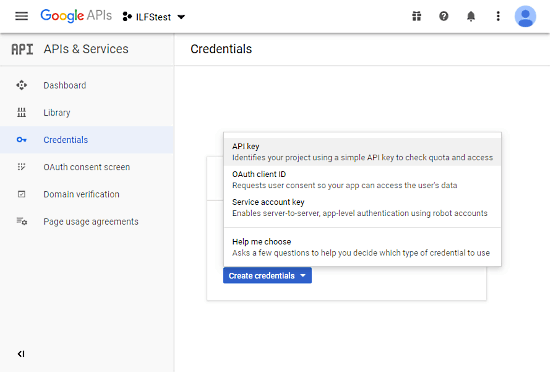Click the OAuth consent screen icon

pos(21,167)
